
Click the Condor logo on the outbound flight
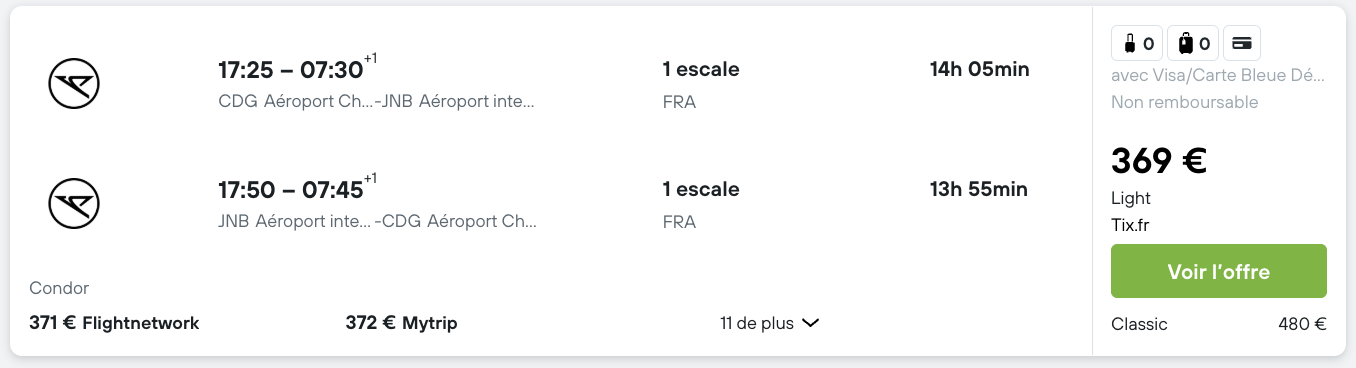(x=75, y=84)
